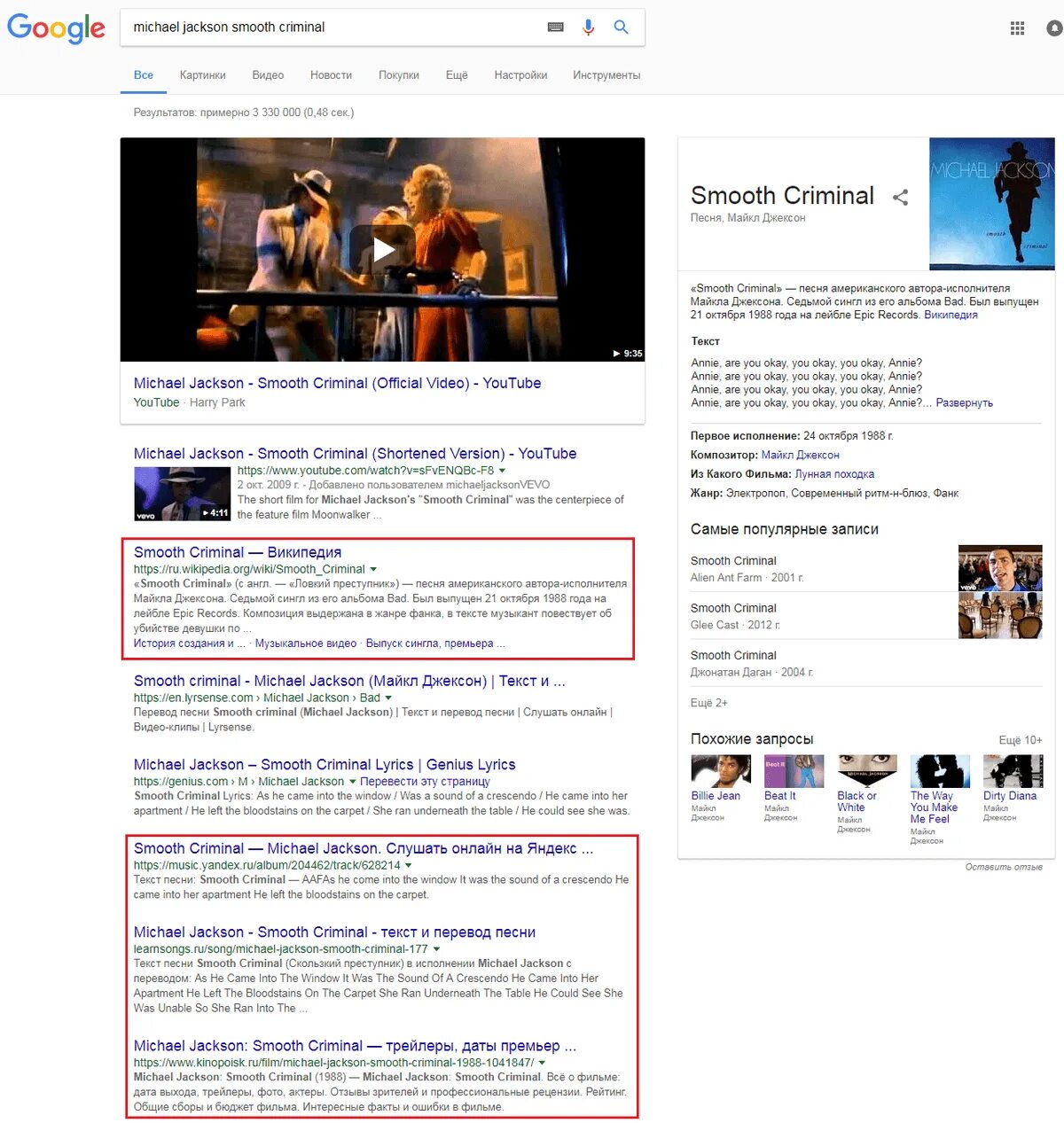Open The Way You Make Me Feel query

coord(940,799)
